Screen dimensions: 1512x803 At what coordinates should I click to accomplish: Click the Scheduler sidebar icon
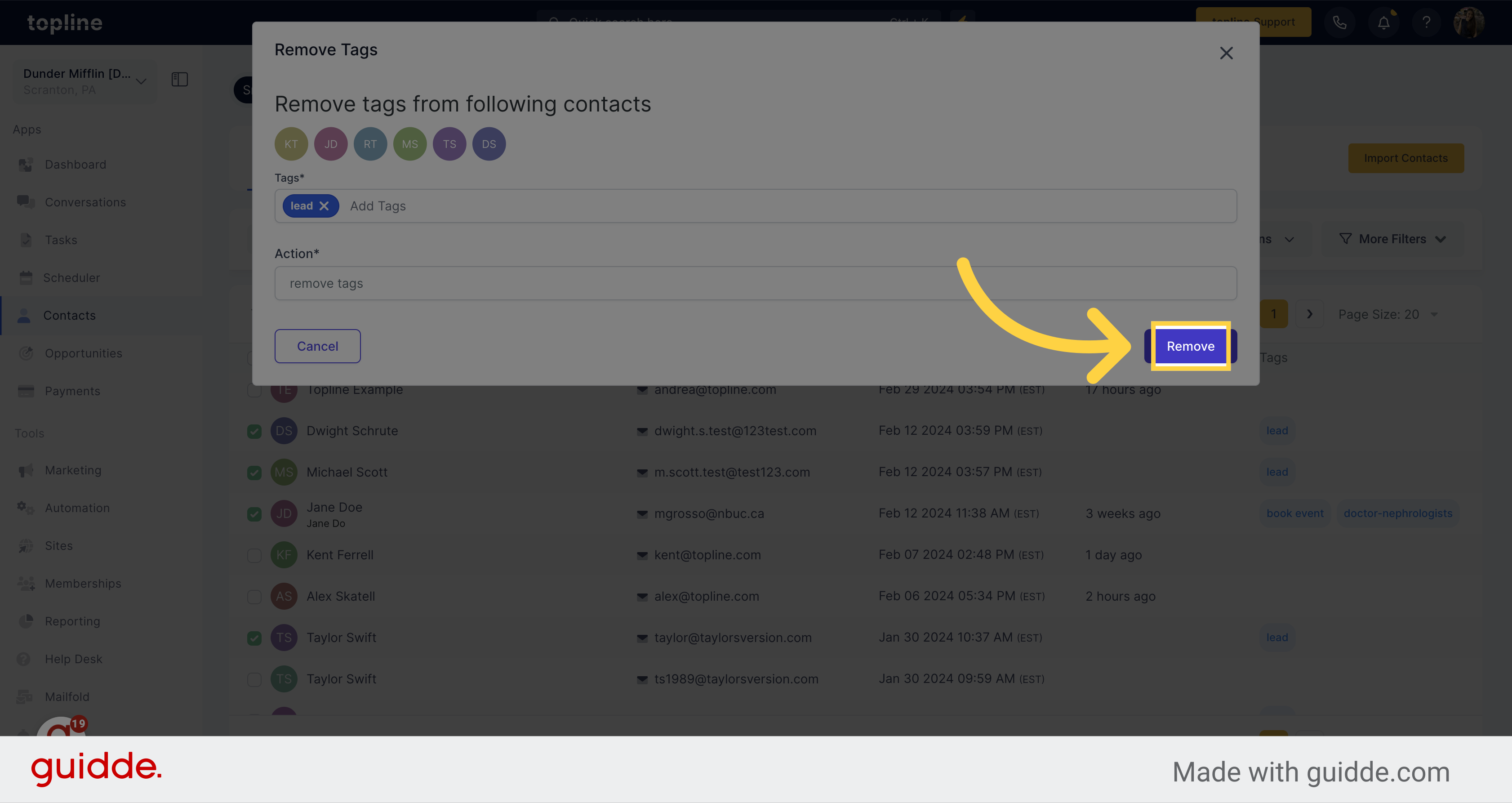pyautogui.click(x=26, y=277)
